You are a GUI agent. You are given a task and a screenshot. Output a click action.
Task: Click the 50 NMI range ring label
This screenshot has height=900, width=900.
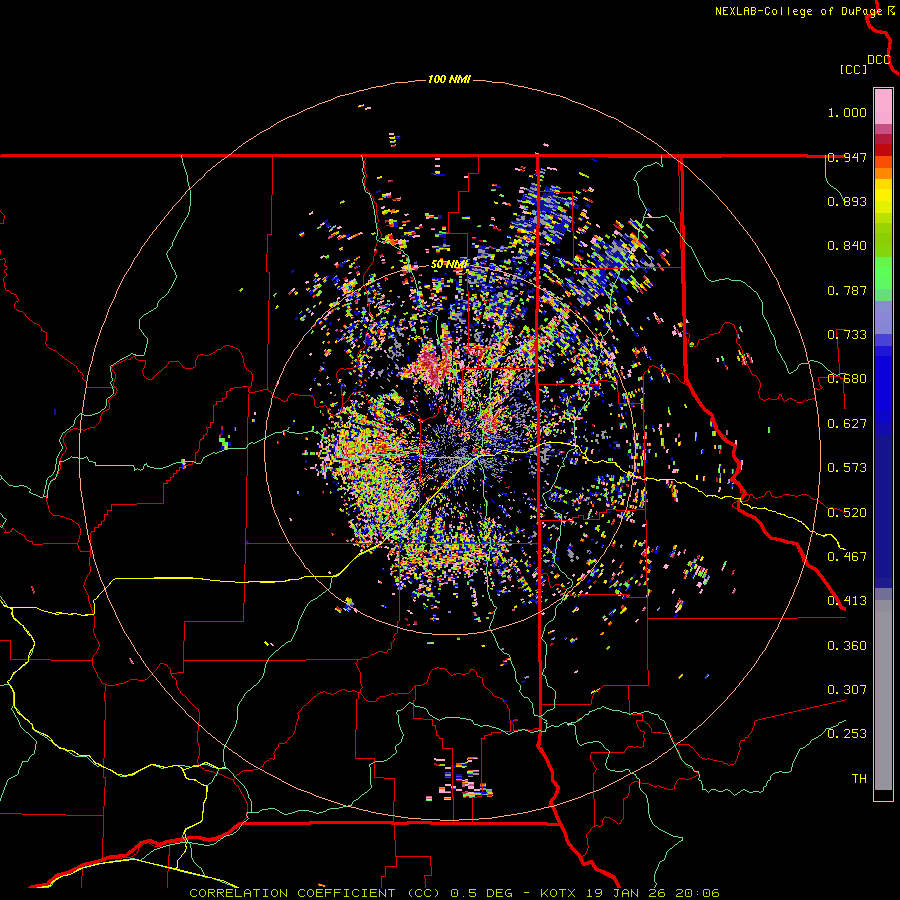pos(449,265)
